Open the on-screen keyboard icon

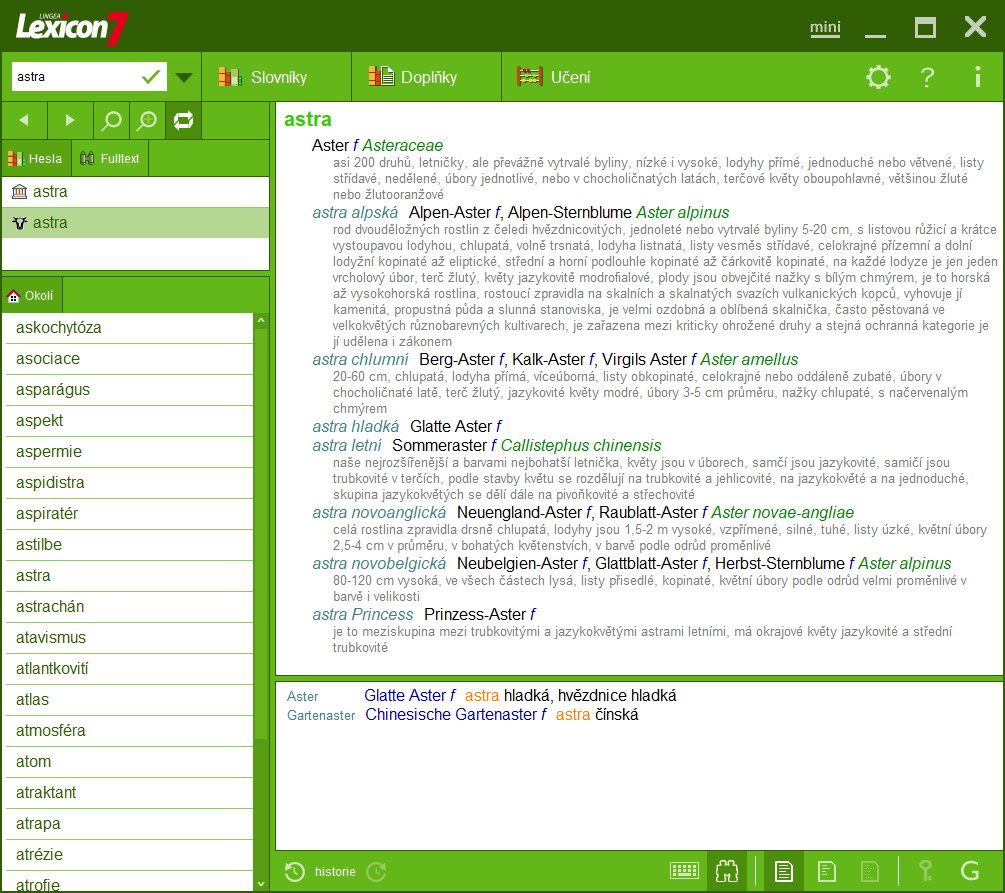684,871
